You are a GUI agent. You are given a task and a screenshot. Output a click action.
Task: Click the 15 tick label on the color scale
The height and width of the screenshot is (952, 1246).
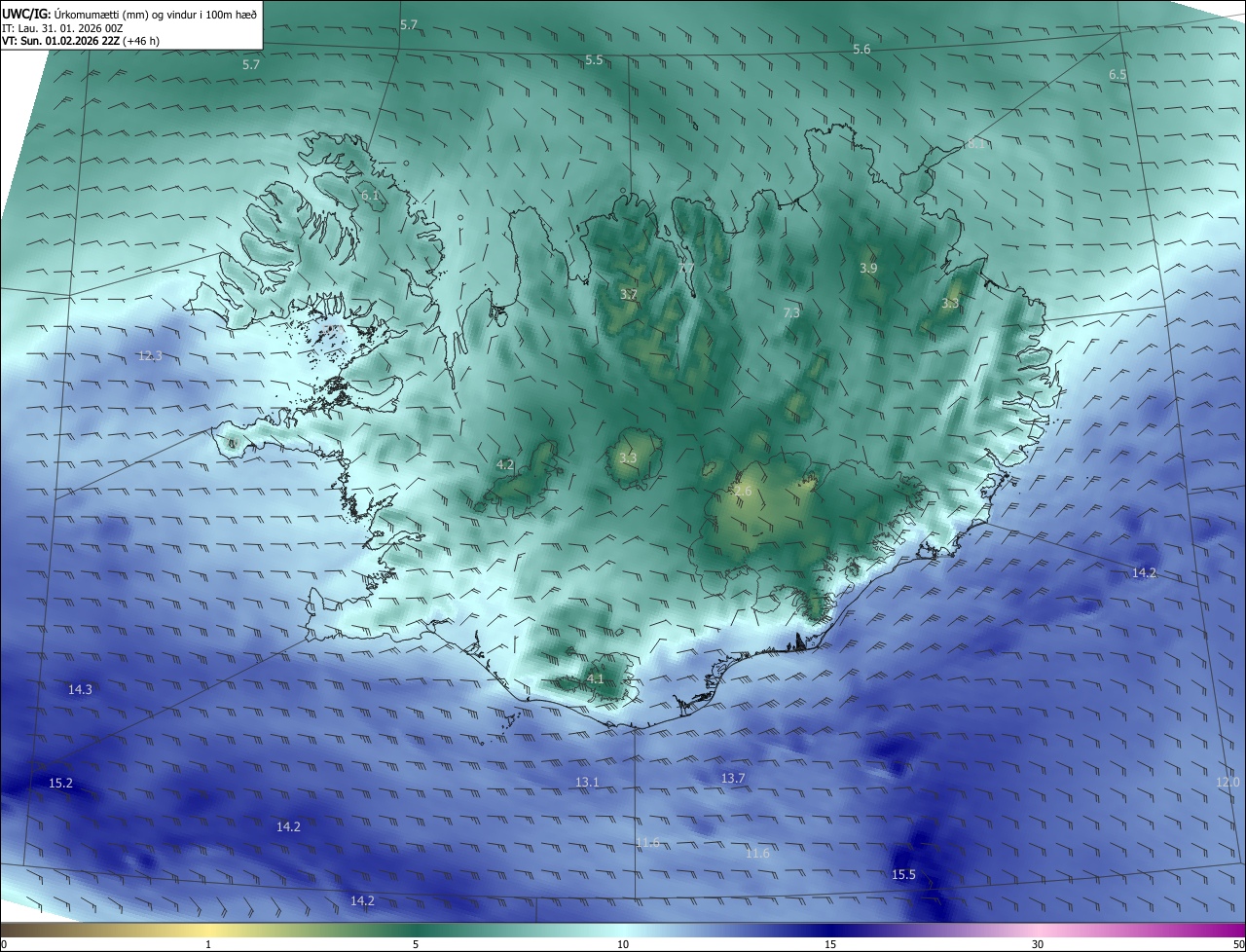coord(830,944)
